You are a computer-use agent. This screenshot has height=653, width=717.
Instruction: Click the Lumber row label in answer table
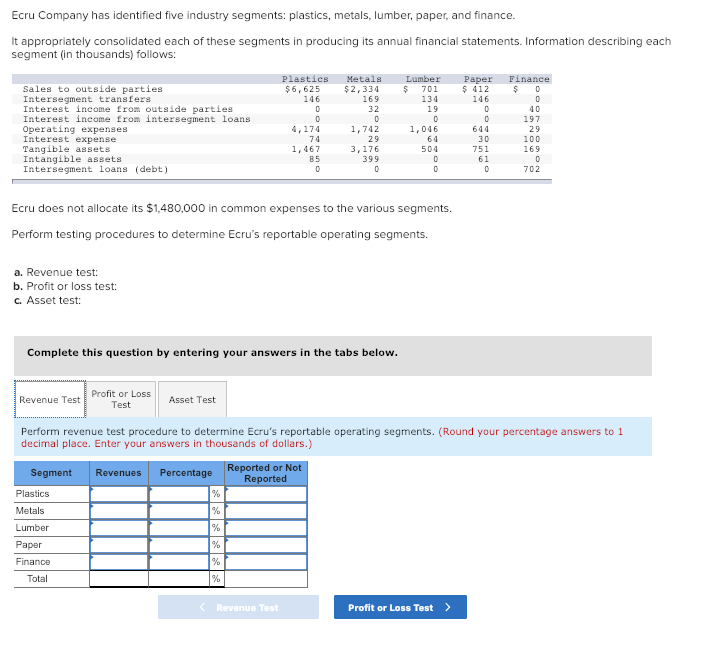32,528
